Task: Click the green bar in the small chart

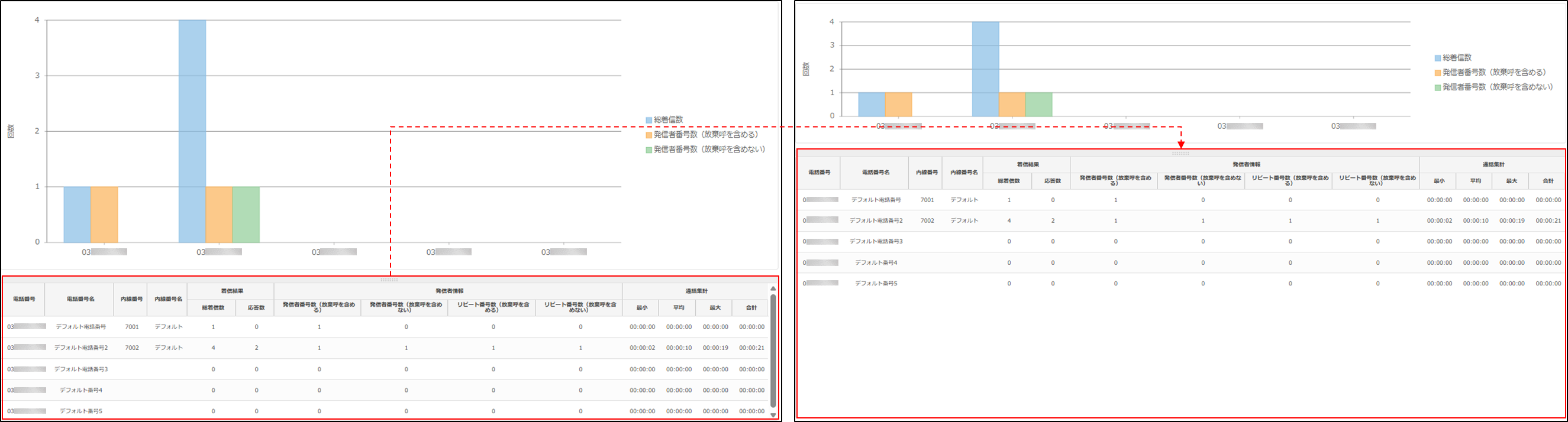Action: point(1038,104)
